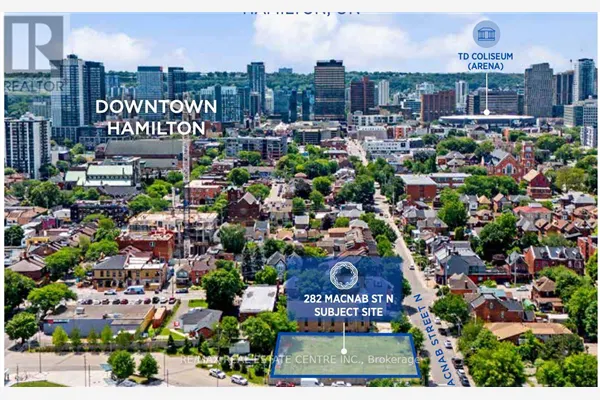Click the "282 MACNAB ST N" label
Image resolution: width=600 pixels, height=400 pixels.
click(348, 299)
